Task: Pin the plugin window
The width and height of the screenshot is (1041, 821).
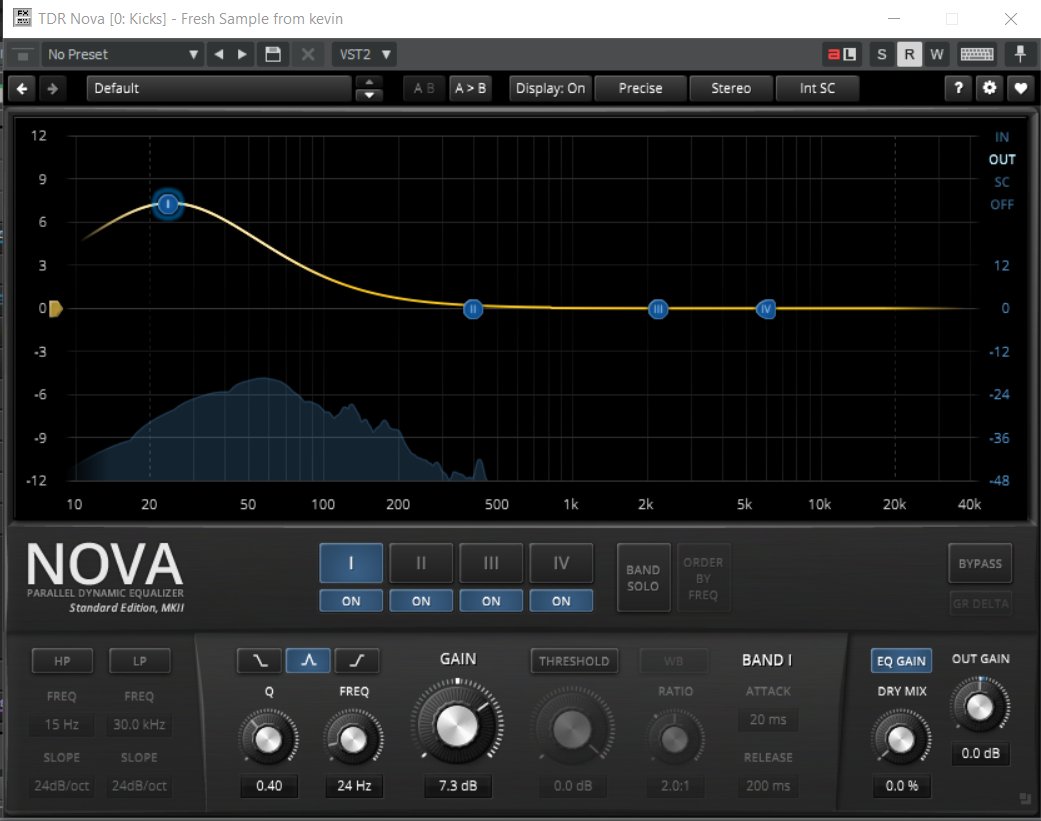Action: 1020,54
